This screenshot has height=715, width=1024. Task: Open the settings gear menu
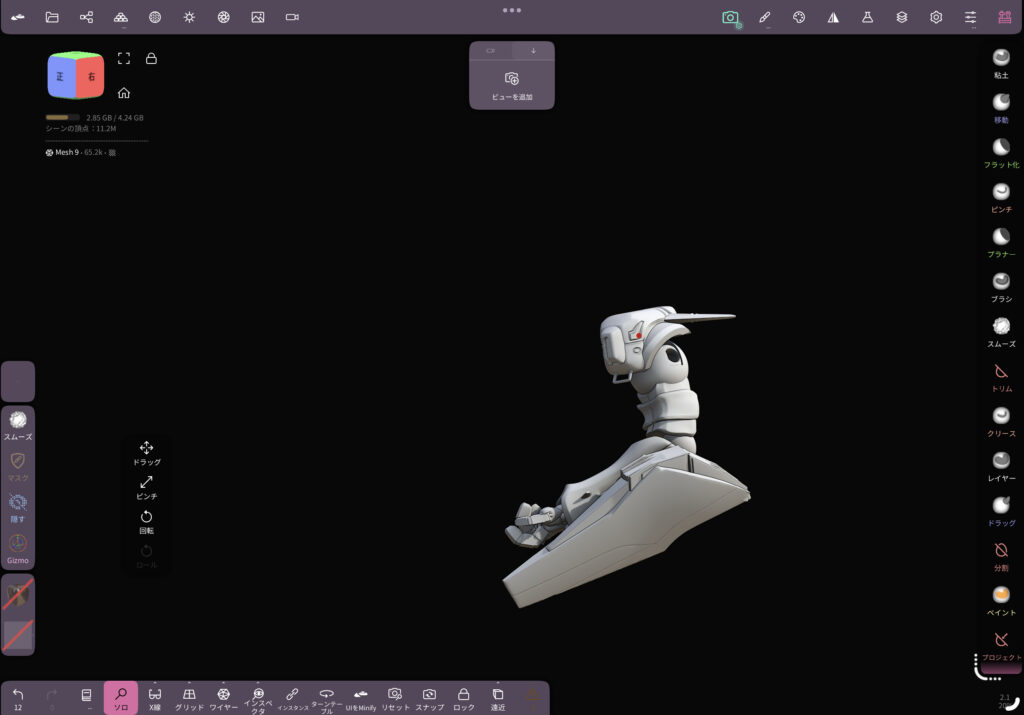[936, 18]
